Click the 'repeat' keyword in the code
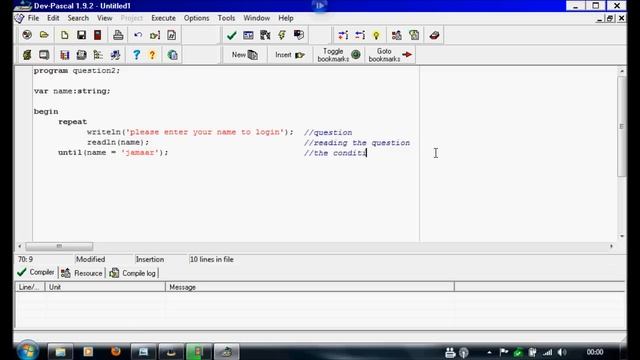 click(x=73, y=122)
